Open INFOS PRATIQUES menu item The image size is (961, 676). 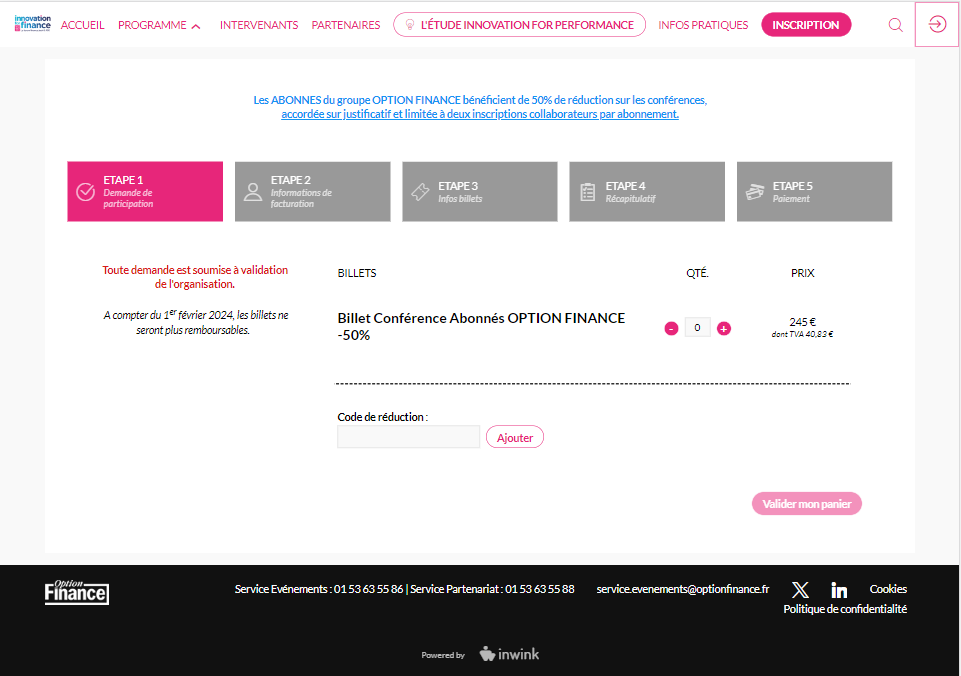703,25
